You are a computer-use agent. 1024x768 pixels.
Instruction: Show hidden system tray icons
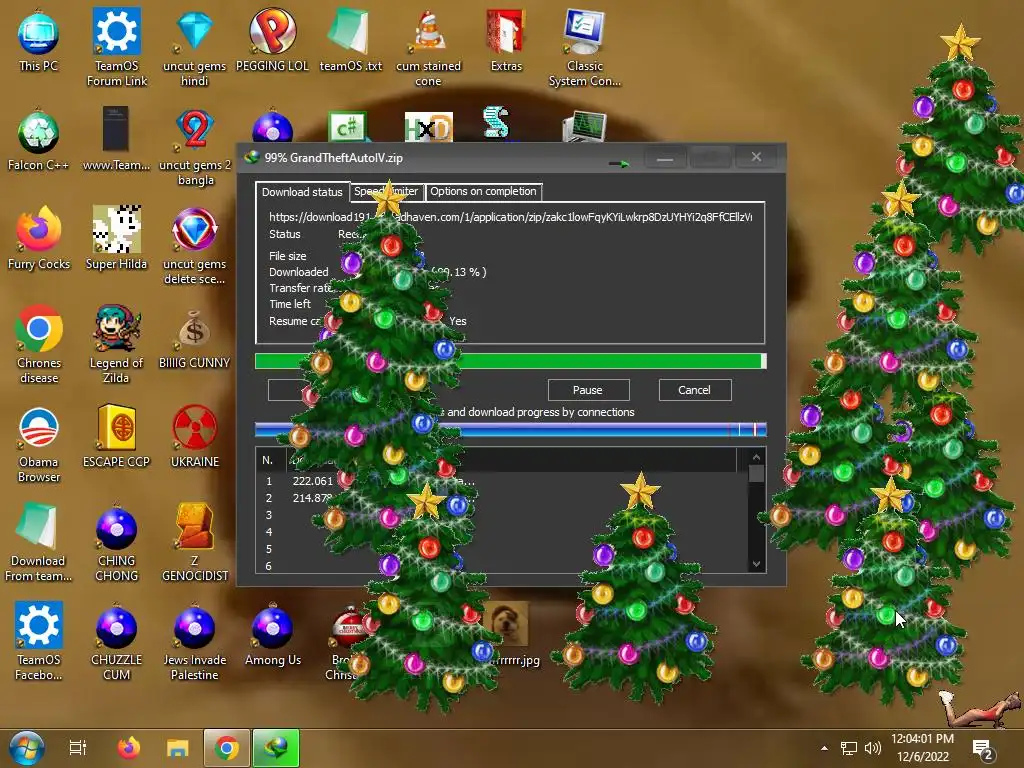pos(824,748)
